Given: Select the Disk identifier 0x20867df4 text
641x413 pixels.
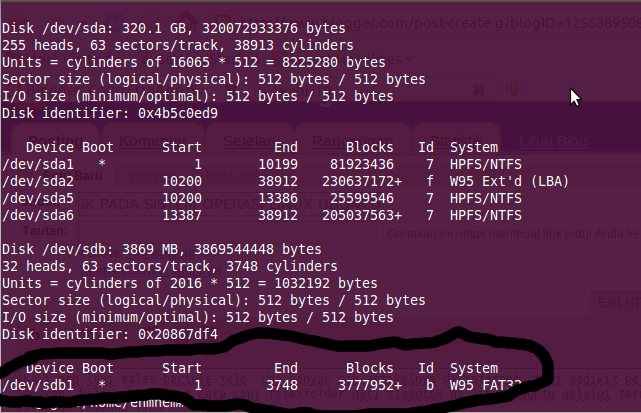Looking at the screenshot, I should click(x=110, y=334).
